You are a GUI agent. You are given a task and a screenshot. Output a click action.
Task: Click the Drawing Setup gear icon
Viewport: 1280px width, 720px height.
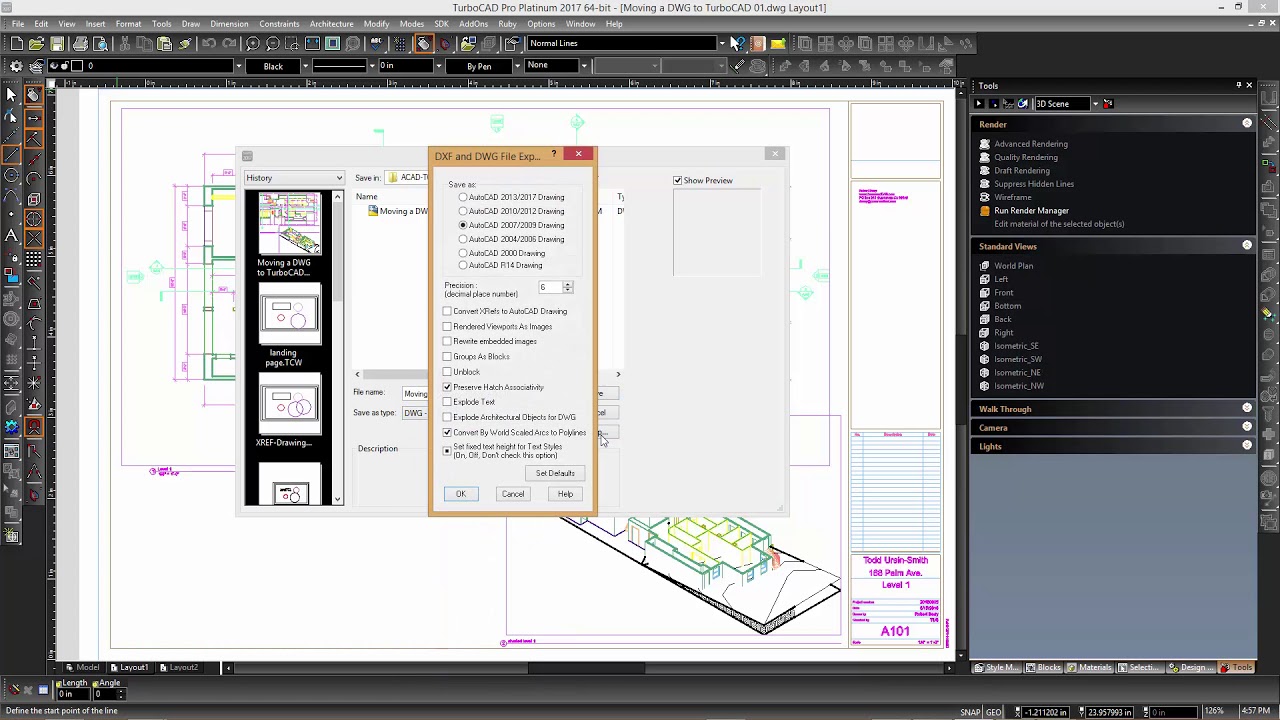coord(16,66)
